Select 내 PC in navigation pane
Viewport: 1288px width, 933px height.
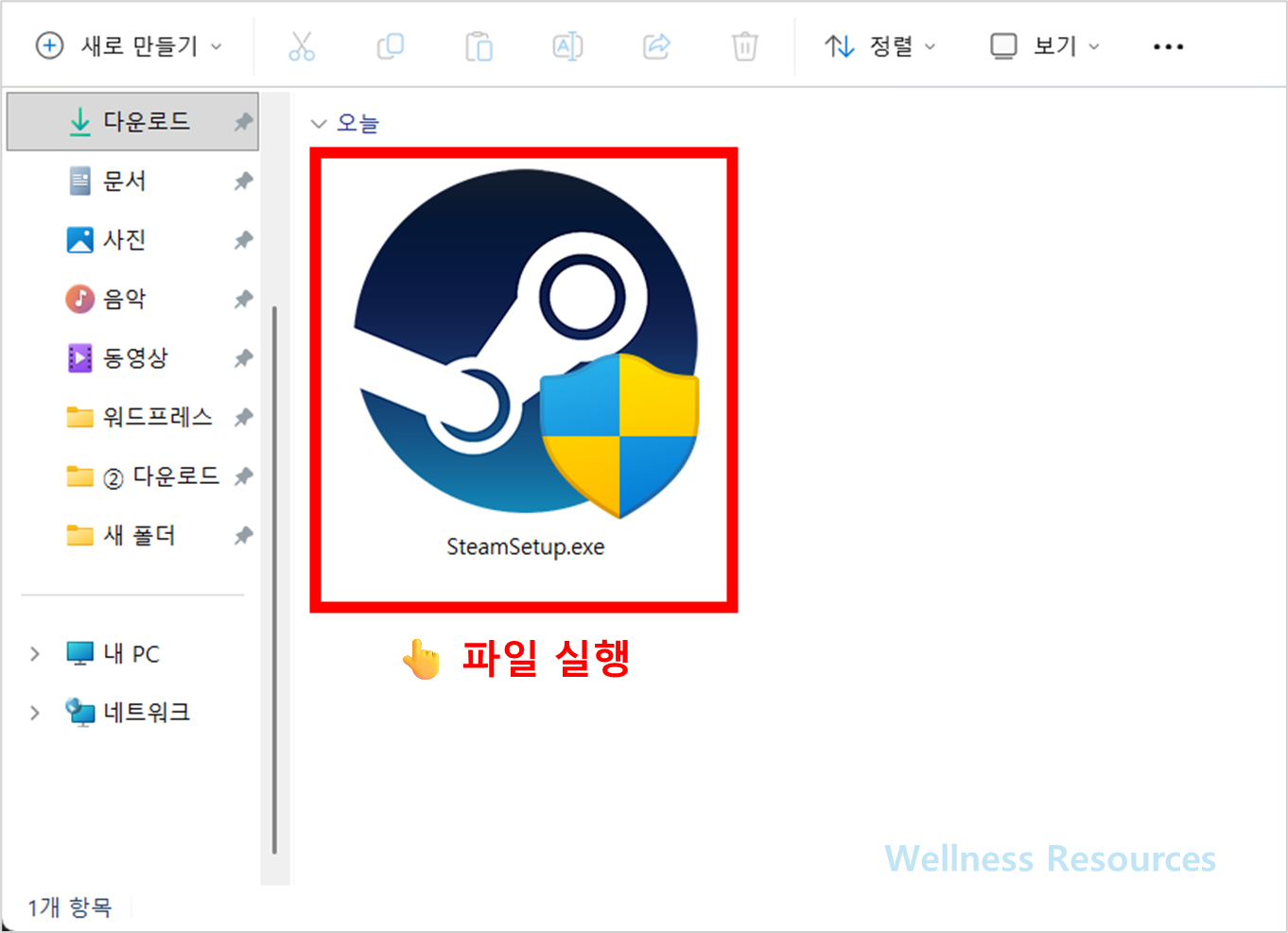131,653
